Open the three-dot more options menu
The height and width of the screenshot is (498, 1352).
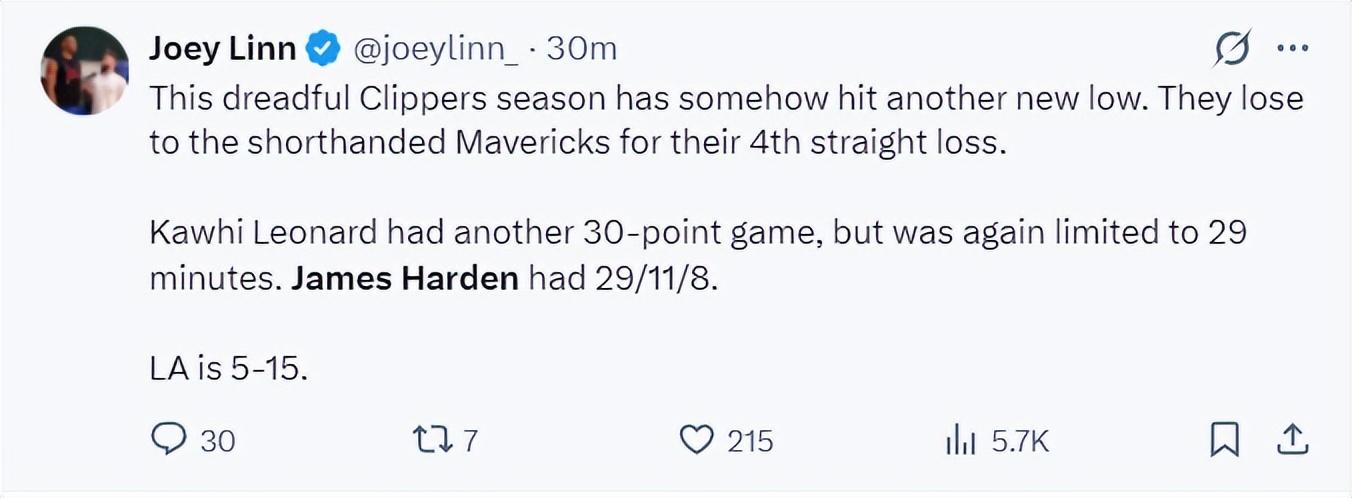click(x=1293, y=48)
